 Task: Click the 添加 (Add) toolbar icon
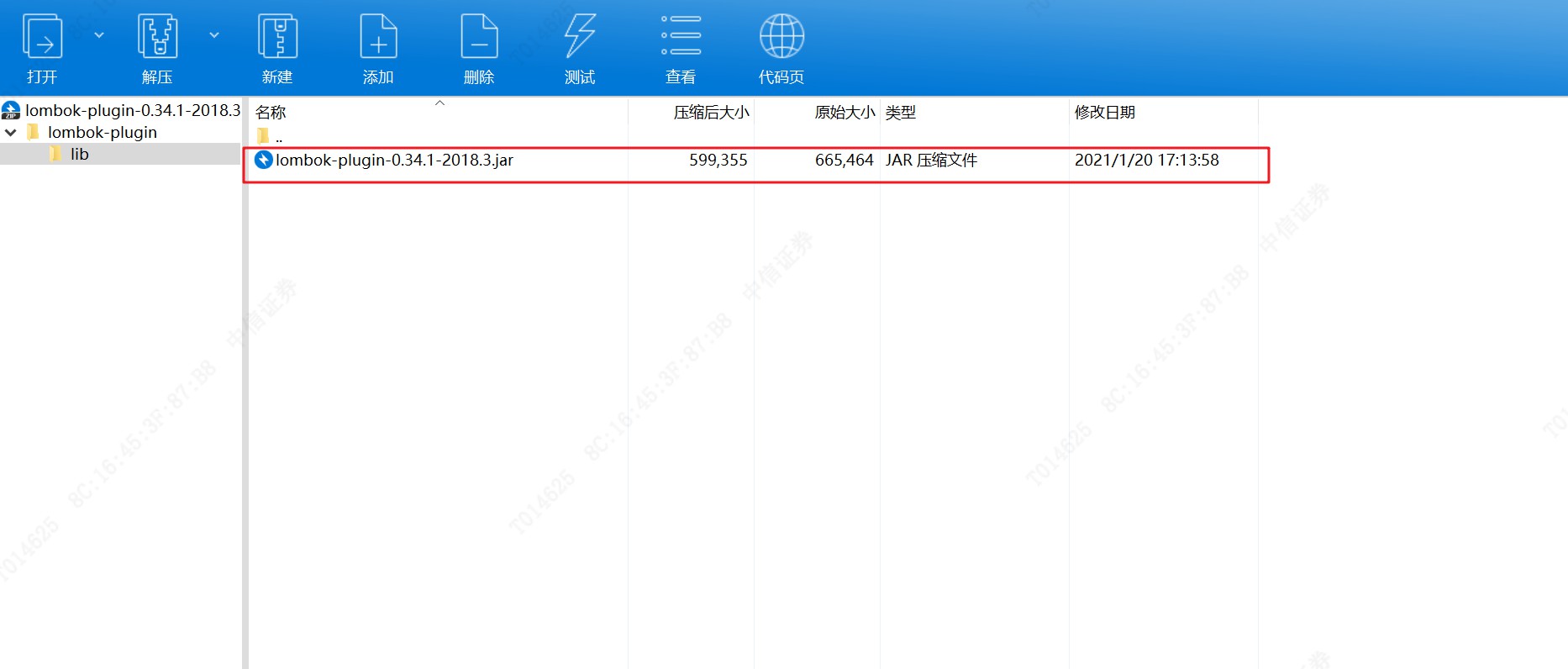click(378, 36)
